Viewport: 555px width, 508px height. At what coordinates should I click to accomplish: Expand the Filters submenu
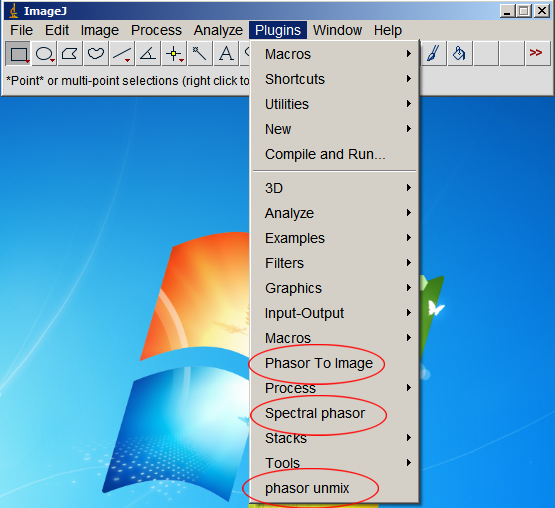[x=334, y=263]
